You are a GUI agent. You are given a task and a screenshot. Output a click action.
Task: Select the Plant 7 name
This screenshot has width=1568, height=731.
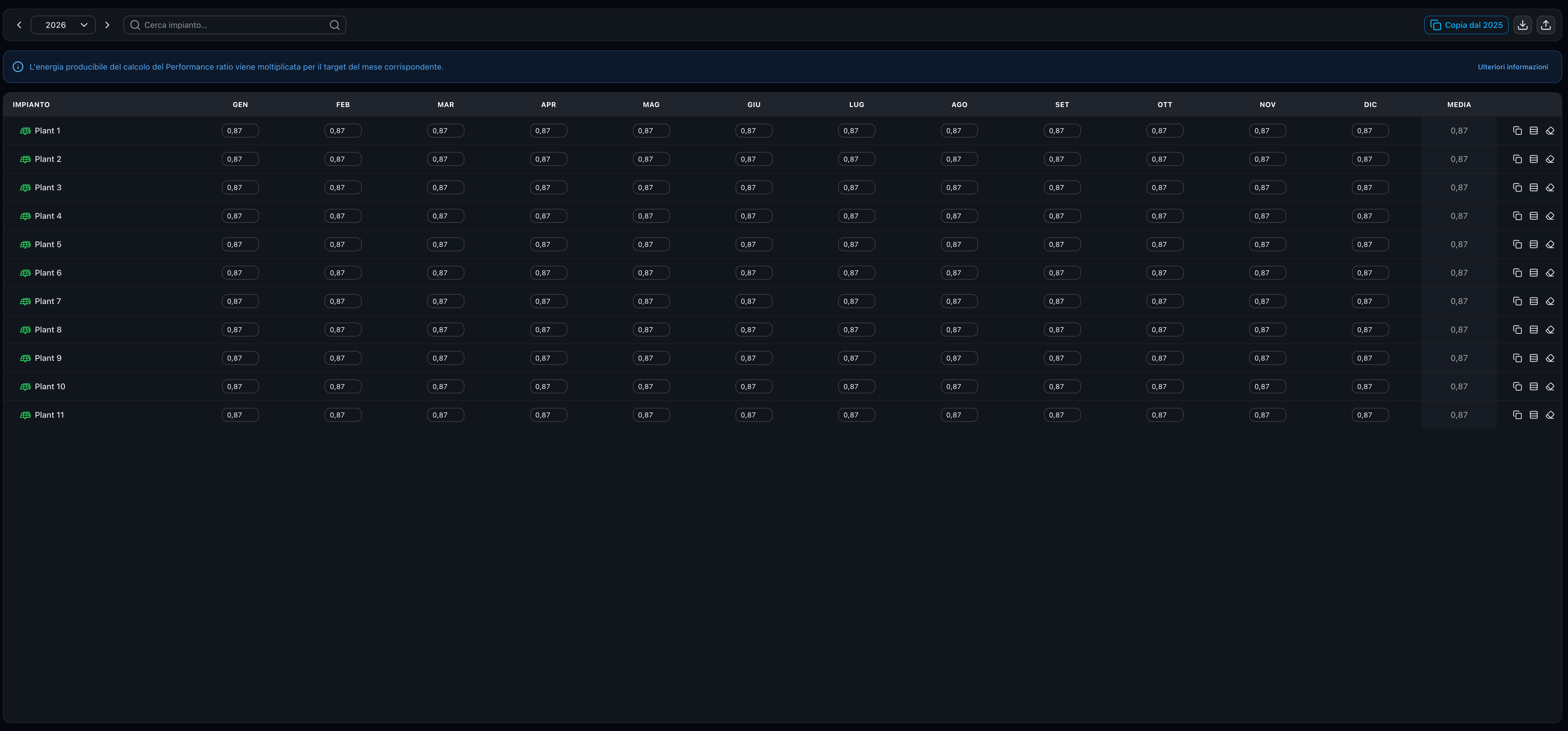tap(48, 301)
